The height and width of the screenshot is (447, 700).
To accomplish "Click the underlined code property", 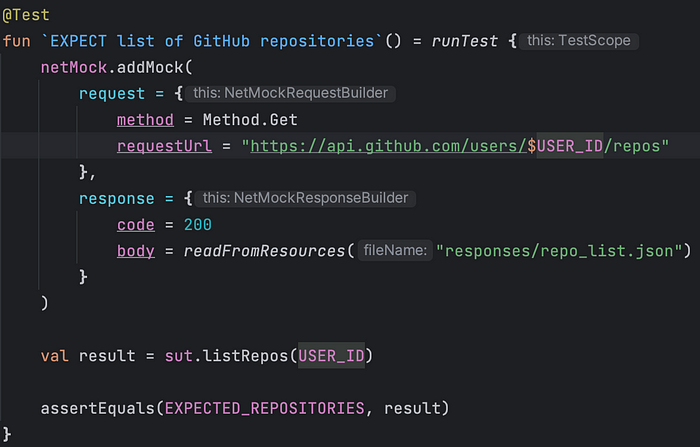I will tap(136, 225).
